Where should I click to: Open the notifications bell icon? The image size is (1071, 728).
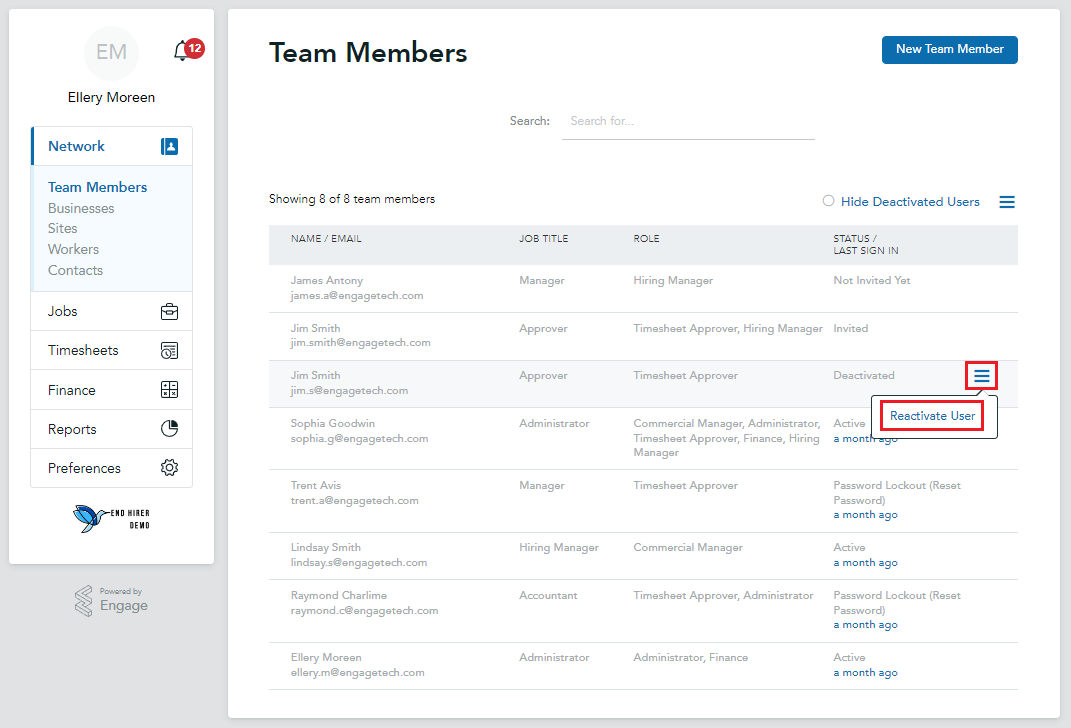[181, 51]
